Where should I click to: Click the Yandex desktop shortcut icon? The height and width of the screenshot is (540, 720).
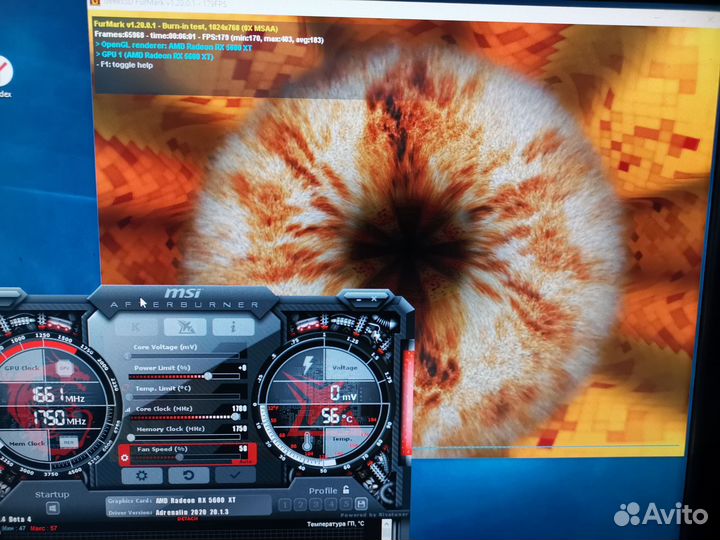[5, 75]
